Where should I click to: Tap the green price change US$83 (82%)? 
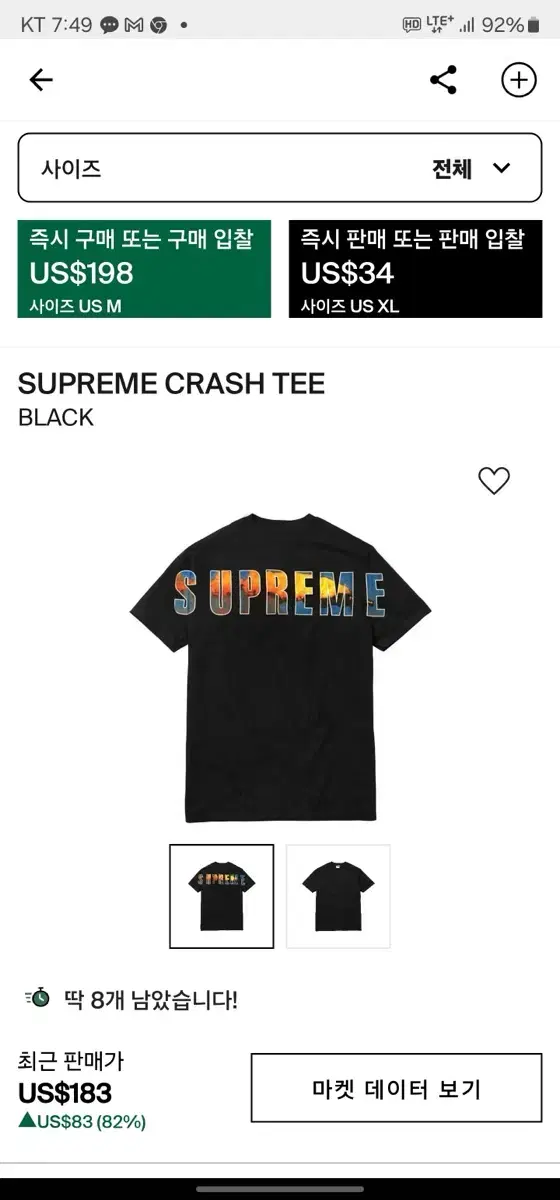tap(82, 1122)
